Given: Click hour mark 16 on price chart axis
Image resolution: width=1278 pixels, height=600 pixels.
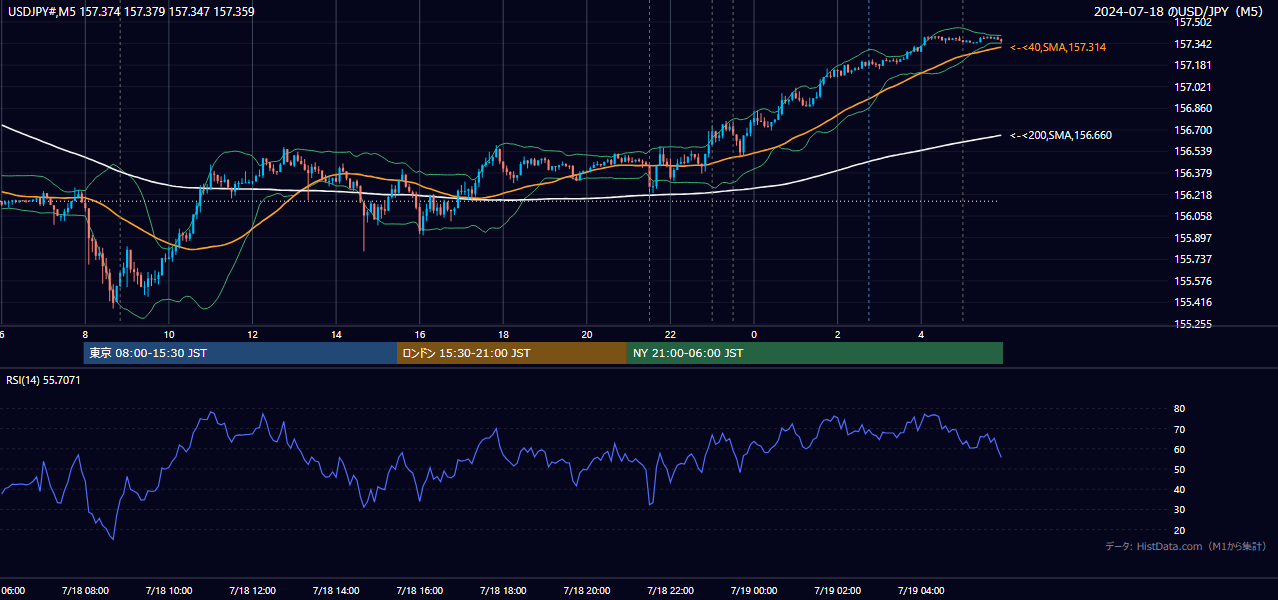Looking at the screenshot, I should click(x=420, y=334).
